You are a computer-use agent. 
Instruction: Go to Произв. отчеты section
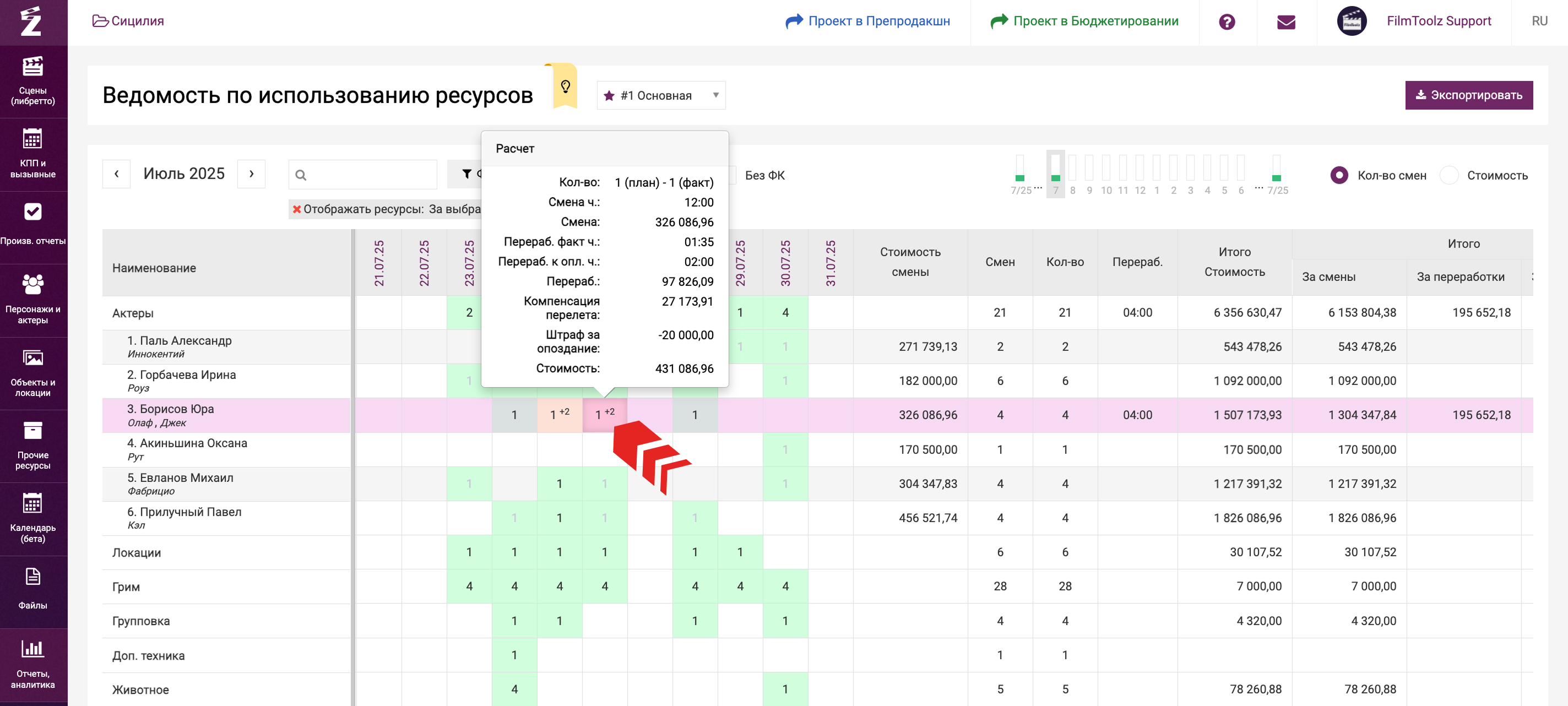[x=33, y=226]
